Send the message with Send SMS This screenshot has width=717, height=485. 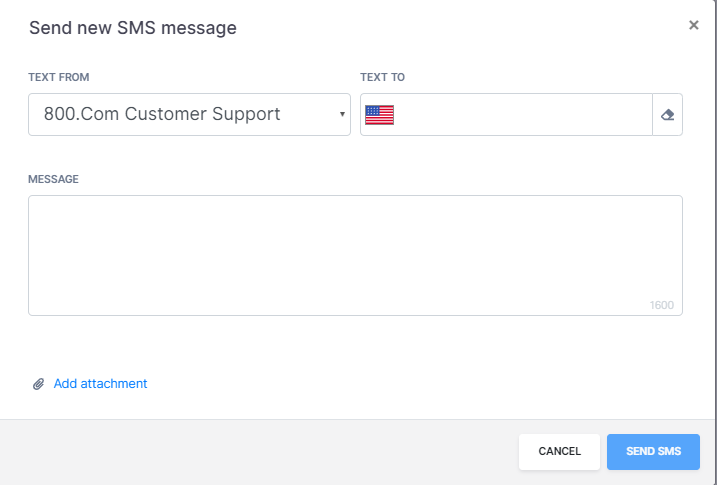(653, 452)
